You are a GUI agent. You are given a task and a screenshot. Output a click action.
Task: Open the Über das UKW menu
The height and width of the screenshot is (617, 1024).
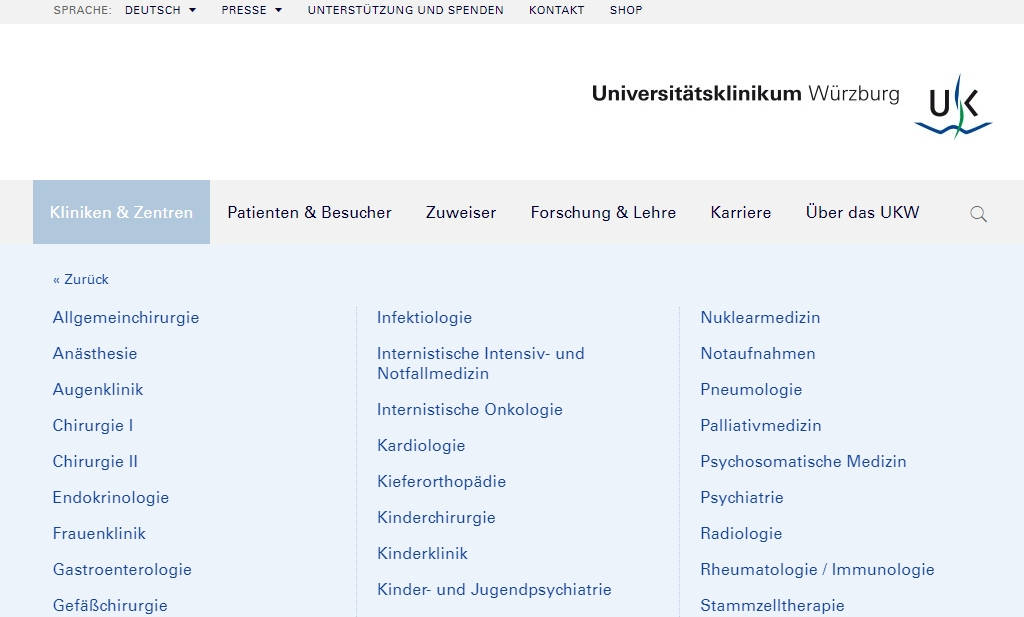(862, 212)
